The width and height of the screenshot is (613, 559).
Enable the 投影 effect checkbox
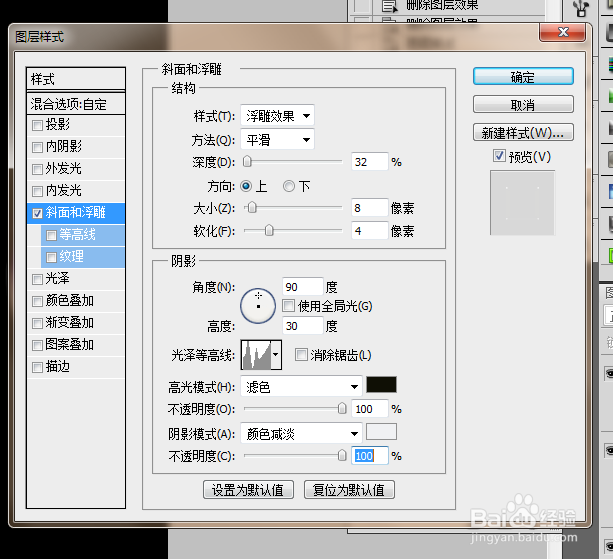click(37, 125)
